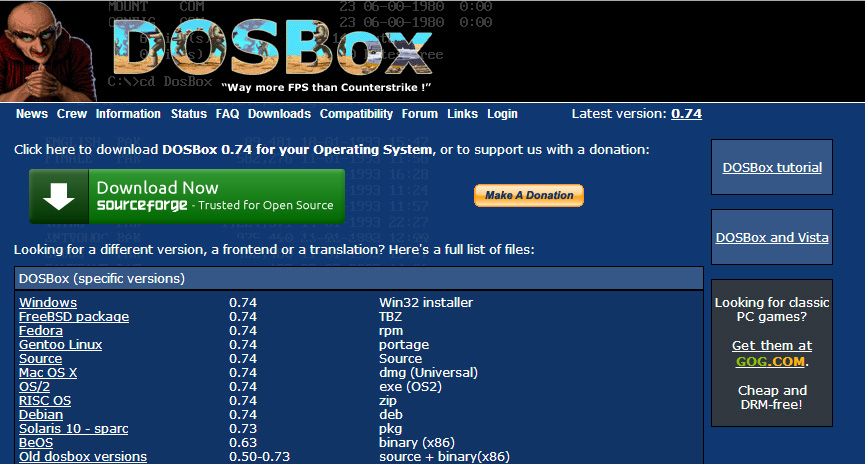Download the Windows version

48,302
